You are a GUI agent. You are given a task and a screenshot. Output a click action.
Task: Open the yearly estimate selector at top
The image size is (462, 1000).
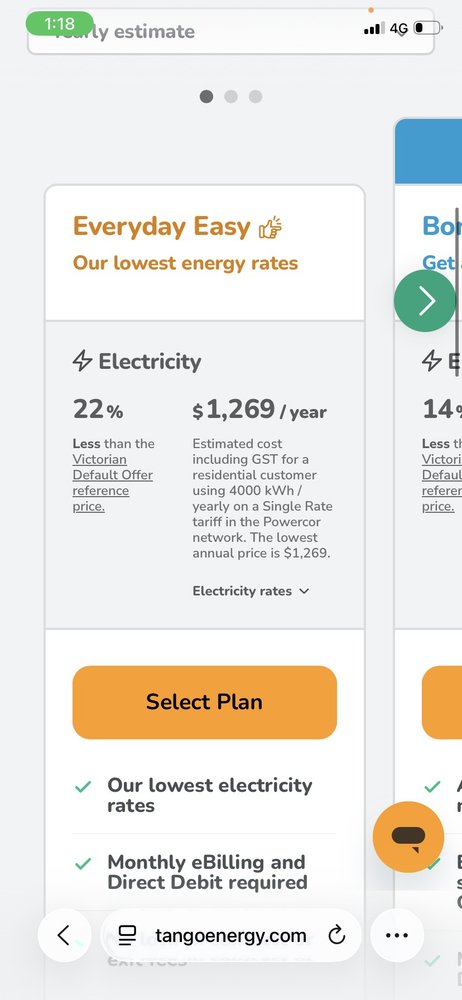[x=230, y=31]
